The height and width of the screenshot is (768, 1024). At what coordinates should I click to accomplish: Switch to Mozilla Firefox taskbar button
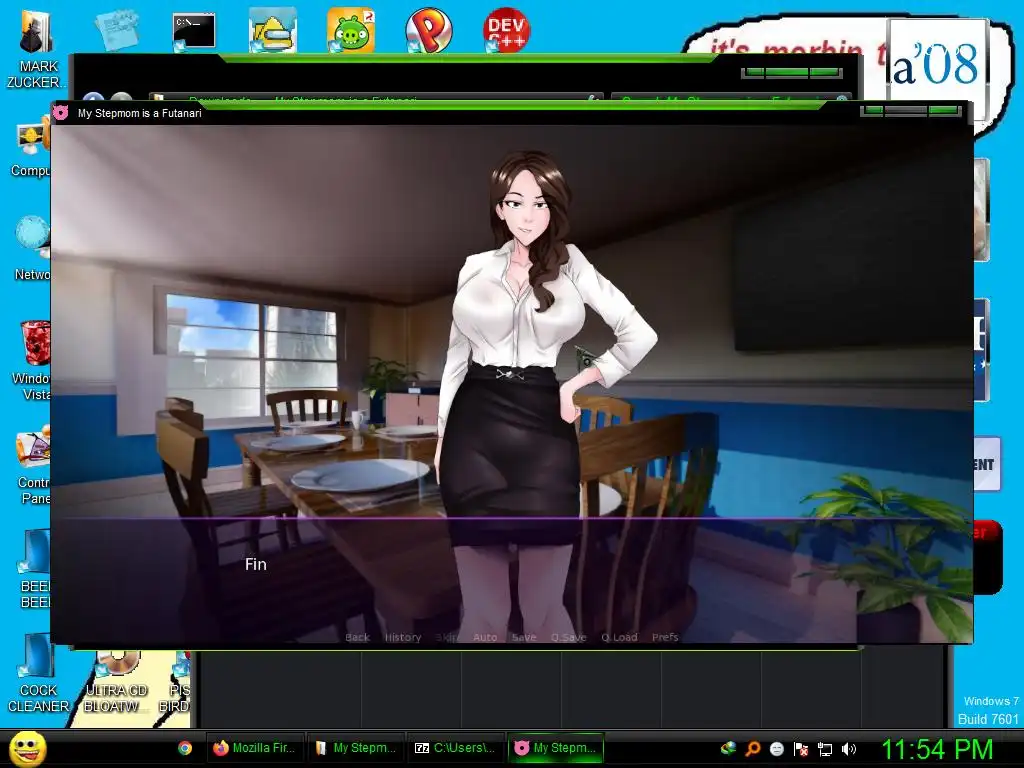pyautogui.click(x=255, y=748)
